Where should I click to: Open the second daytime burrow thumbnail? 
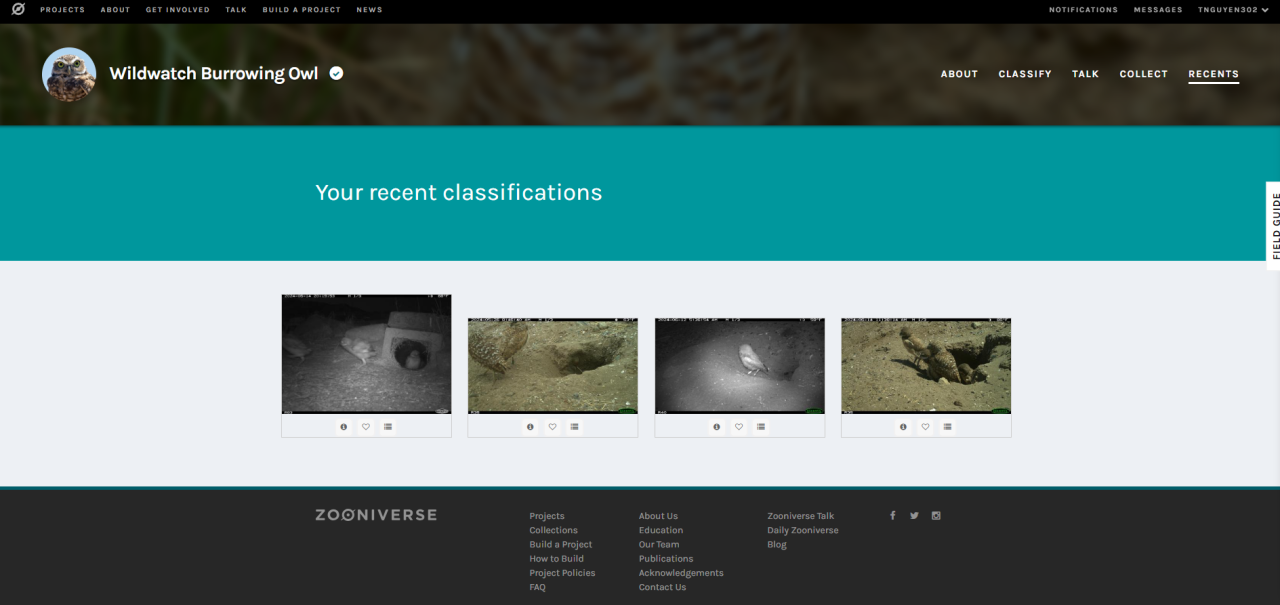pyautogui.click(x=553, y=366)
